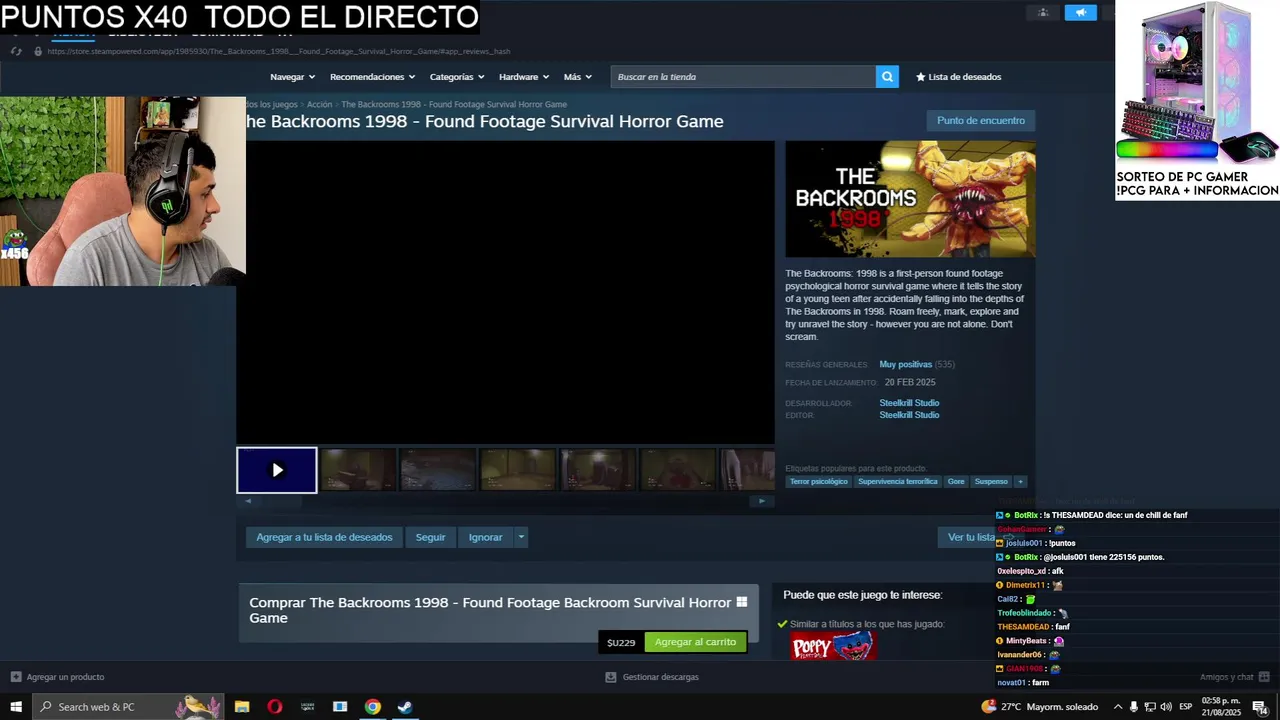
Task: Click the Agregar un producto label
Action: 65,677
